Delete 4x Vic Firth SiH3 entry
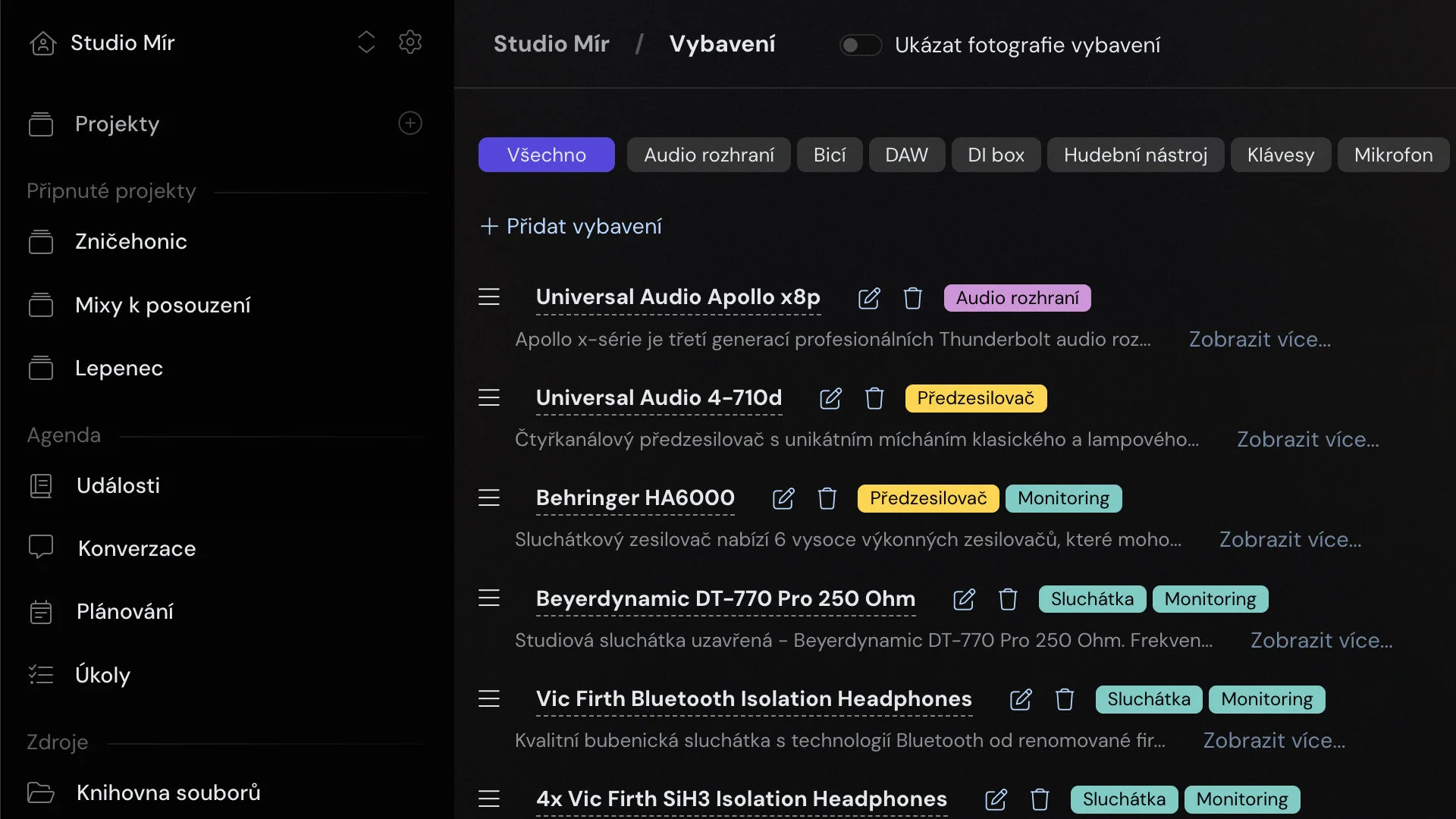1456x819 pixels. [1040, 799]
